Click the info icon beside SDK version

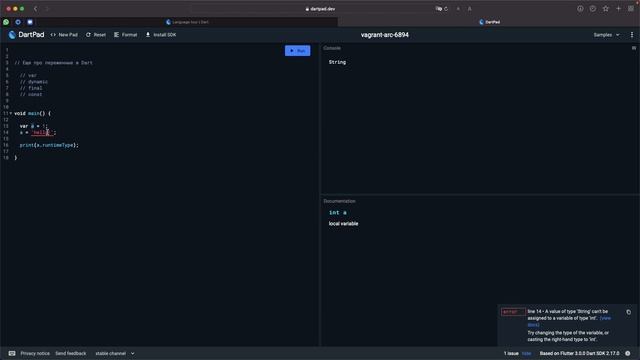point(628,353)
